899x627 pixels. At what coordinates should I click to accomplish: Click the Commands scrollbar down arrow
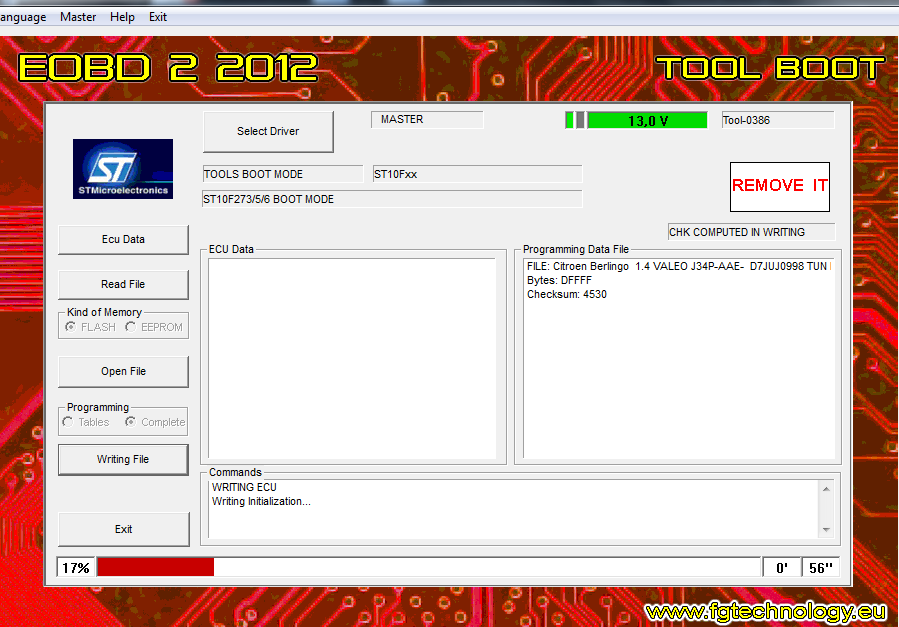coord(826,530)
